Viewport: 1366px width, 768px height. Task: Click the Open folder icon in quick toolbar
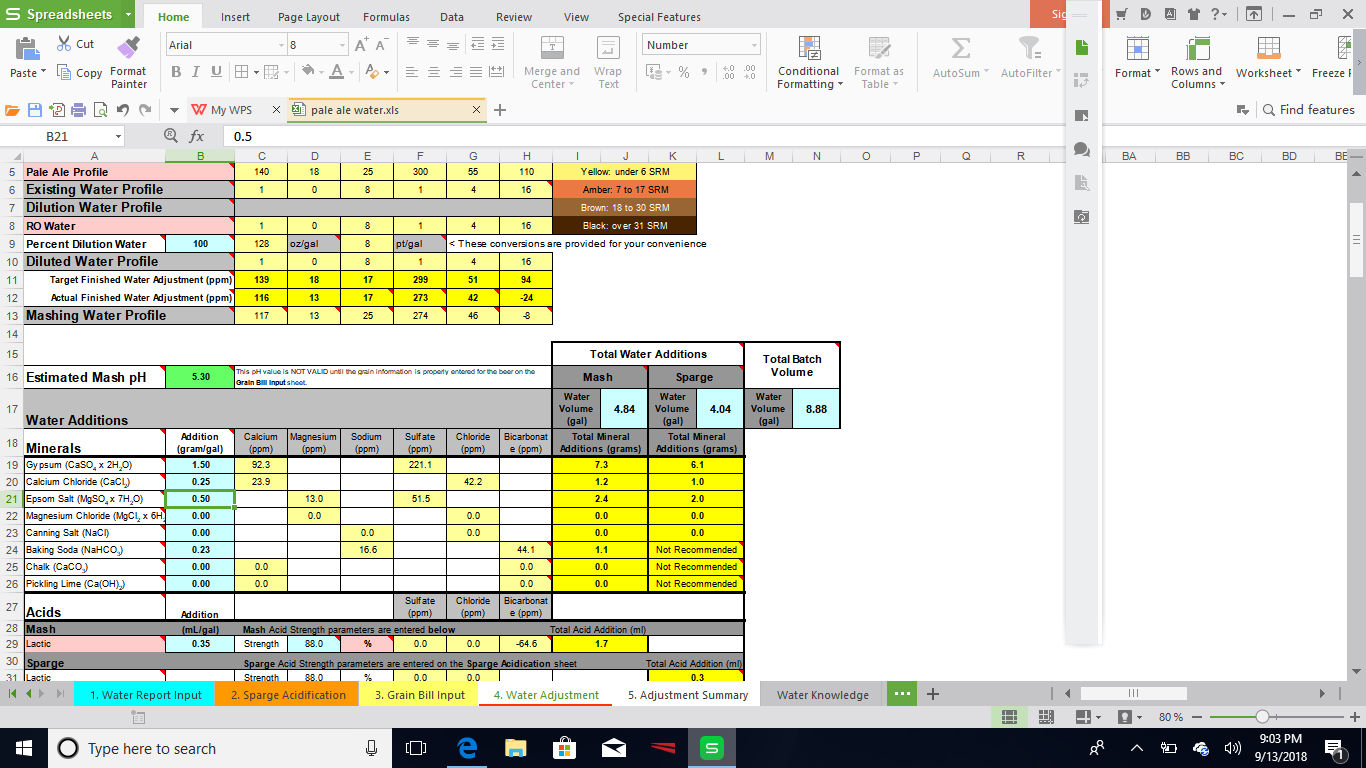[13, 110]
